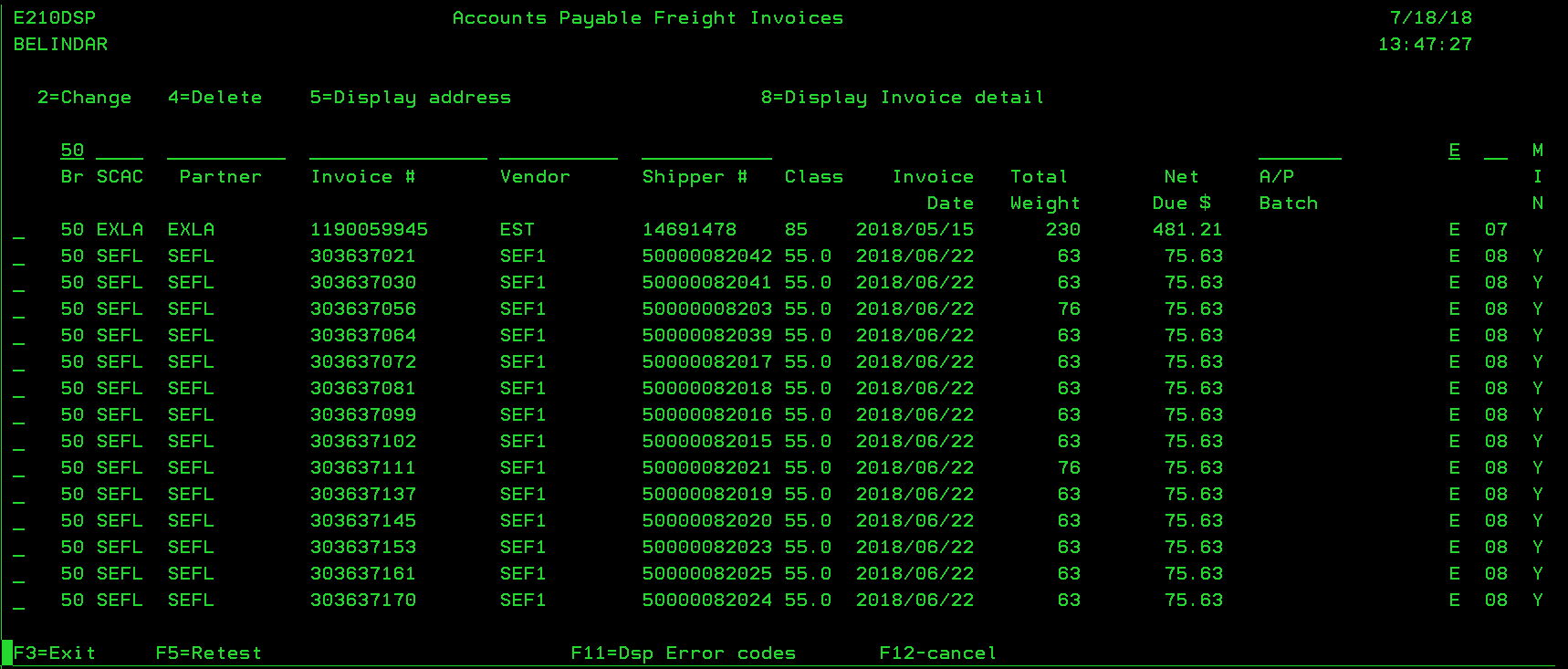Click shipper number 50000008203 in the list
Image resolution: width=1568 pixels, height=669 pixels.
tap(706, 309)
